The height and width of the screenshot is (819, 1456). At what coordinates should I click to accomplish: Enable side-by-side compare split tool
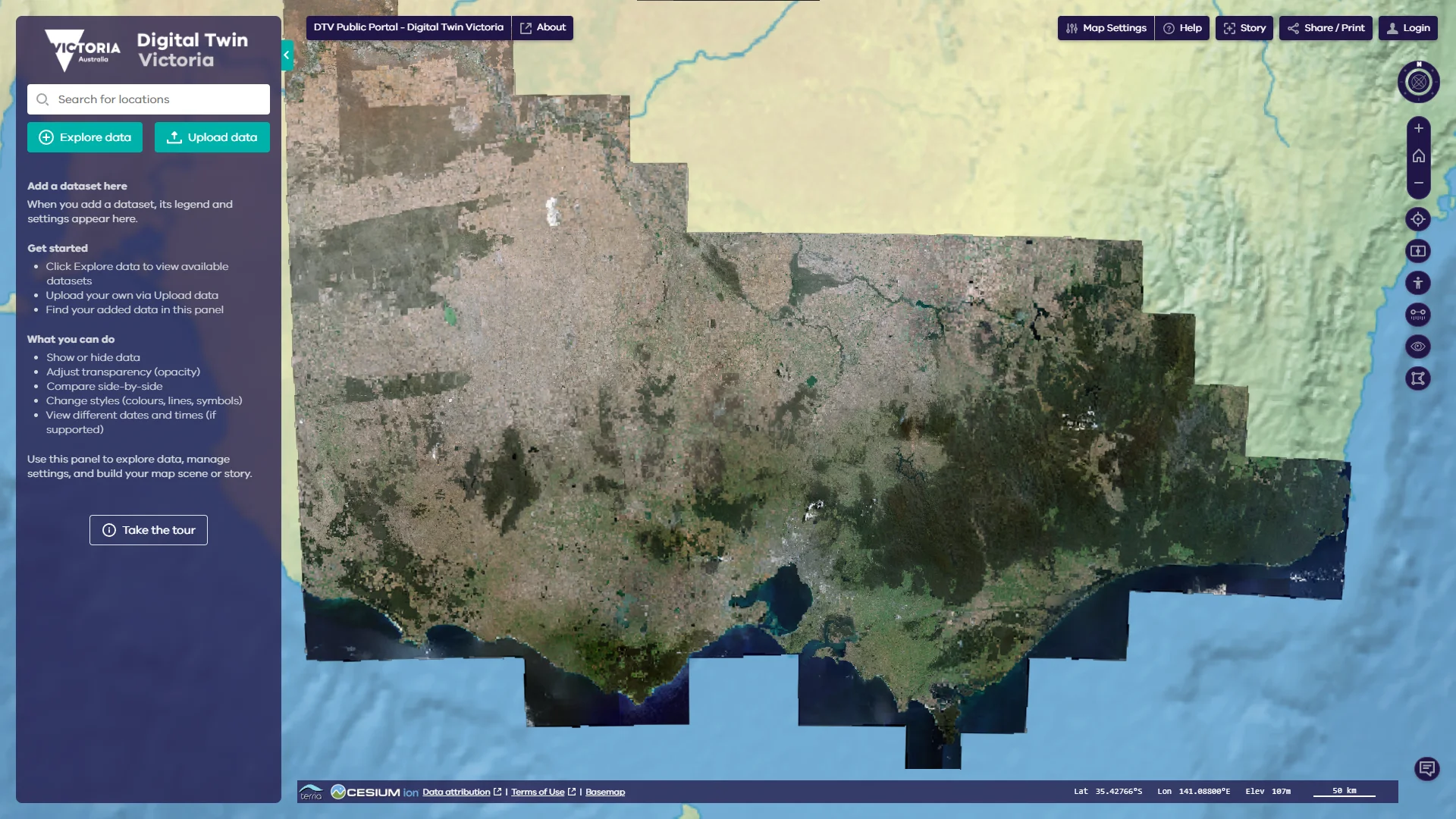1418,251
